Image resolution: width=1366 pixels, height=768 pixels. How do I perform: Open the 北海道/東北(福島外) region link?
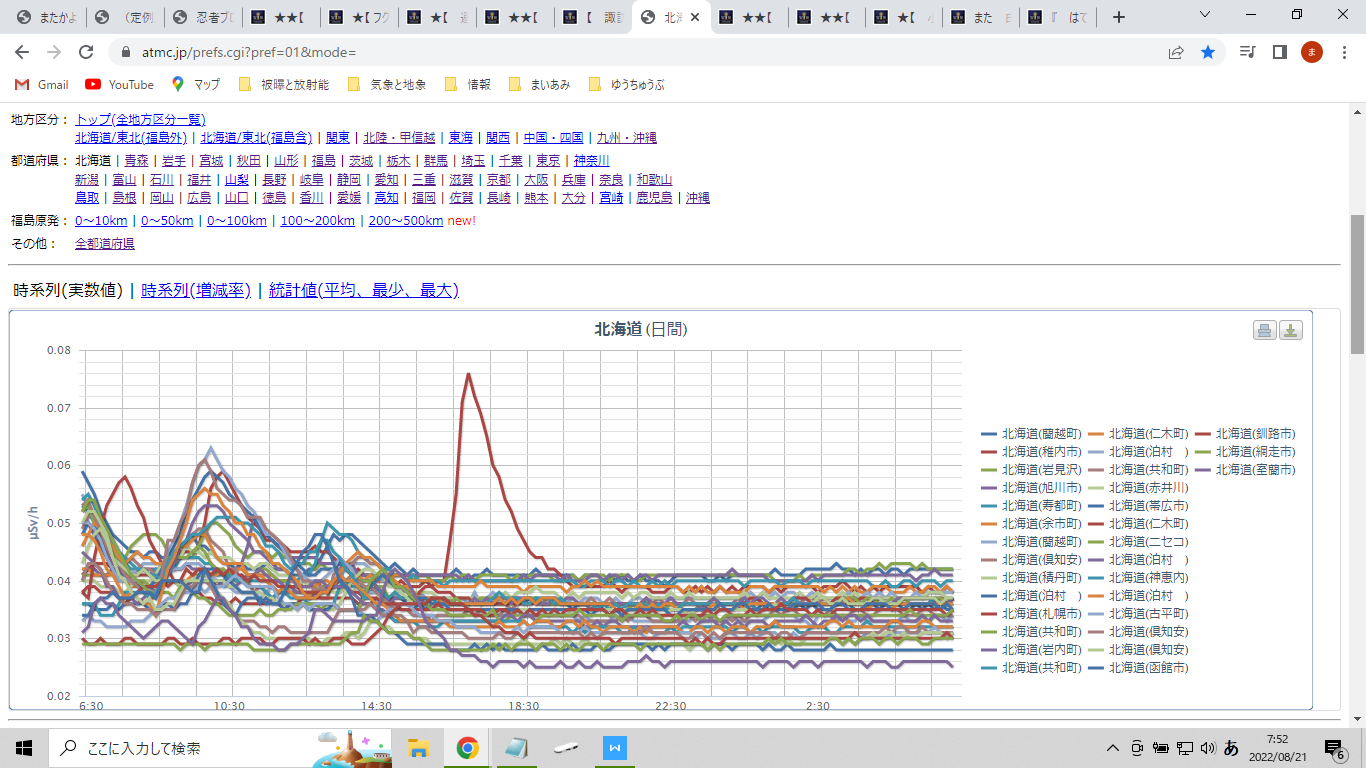pos(131,138)
